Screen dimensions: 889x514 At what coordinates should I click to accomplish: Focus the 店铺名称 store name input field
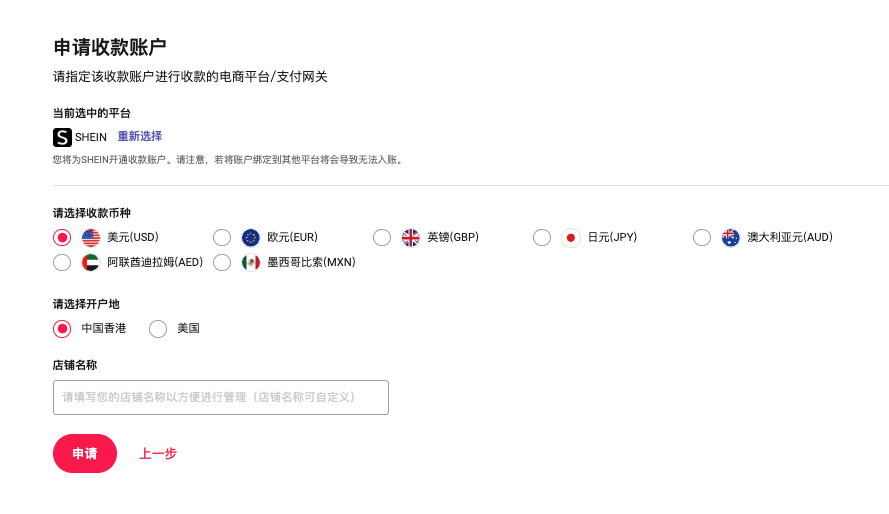pos(220,397)
